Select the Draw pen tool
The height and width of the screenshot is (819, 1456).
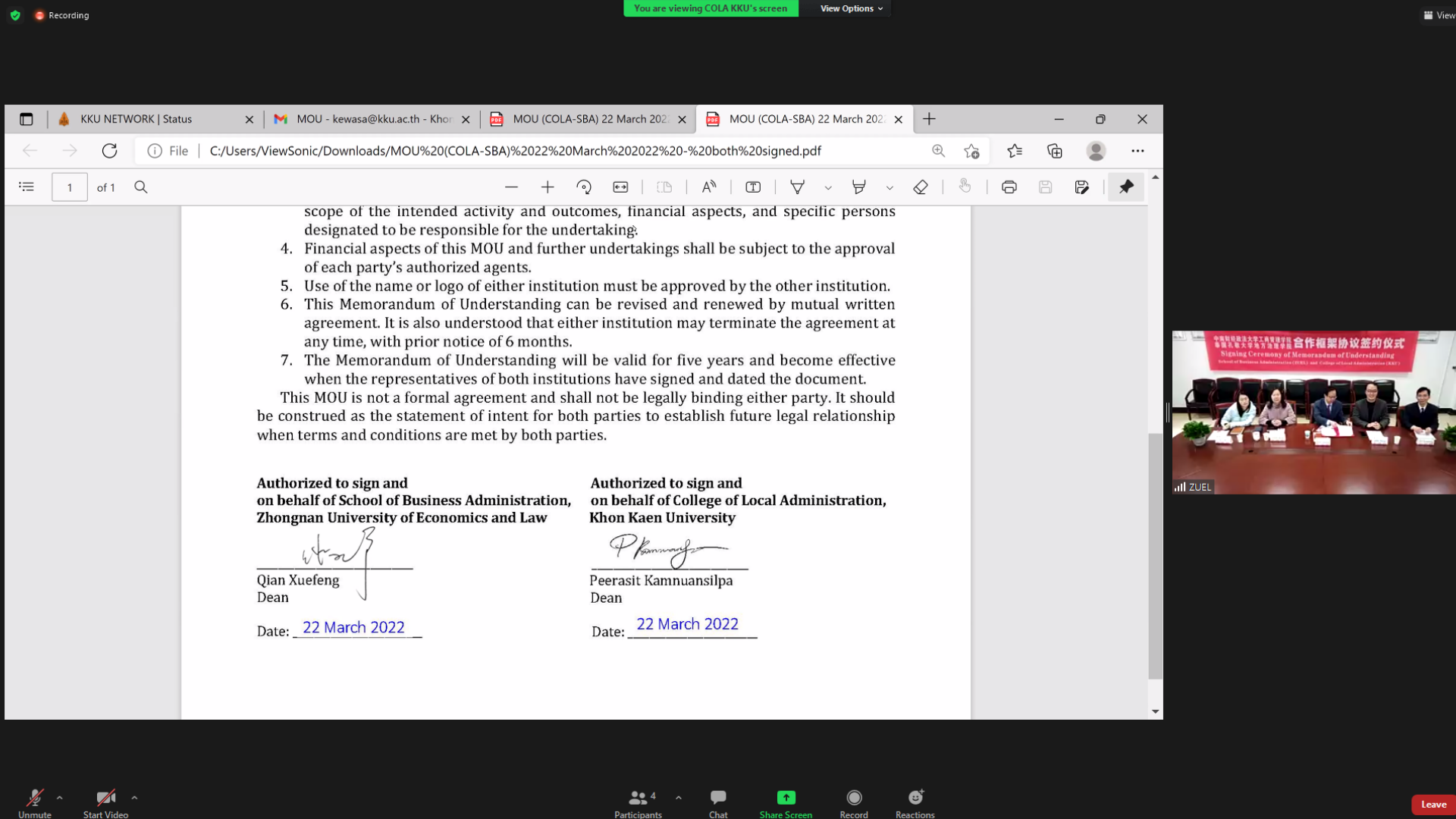[x=797, y=187]
